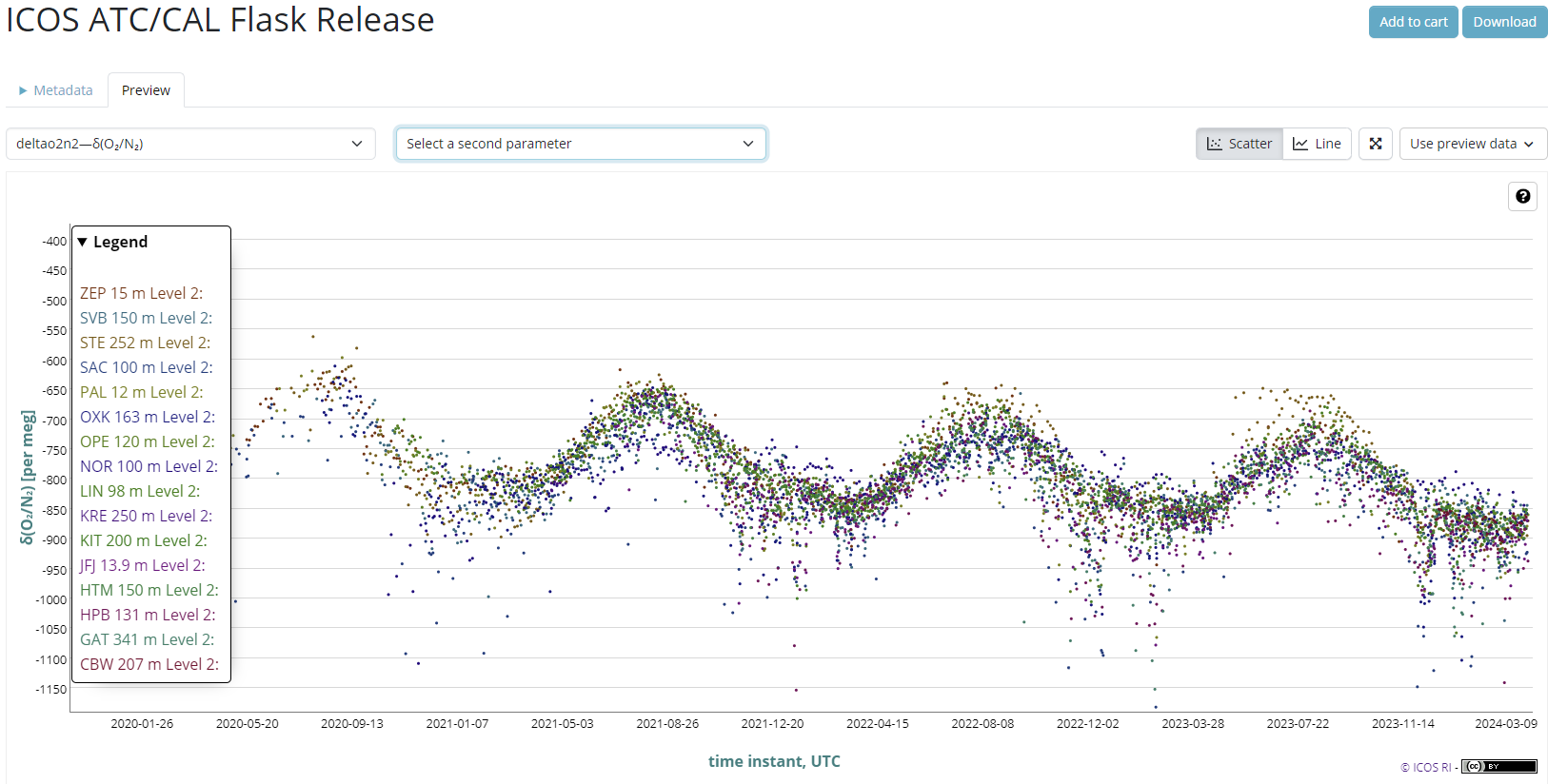Click GAT 341 m Level 2 legend entry
1548x784 pixels.
(x=148, y=639)
